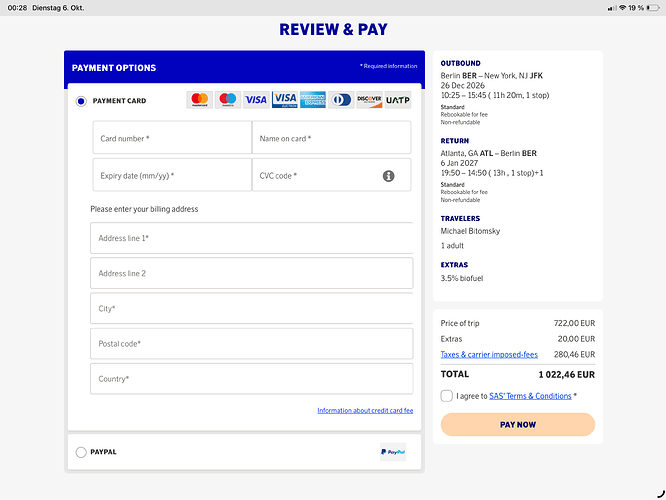Click the 280,46 EUR taxes amount

[574, 354]
